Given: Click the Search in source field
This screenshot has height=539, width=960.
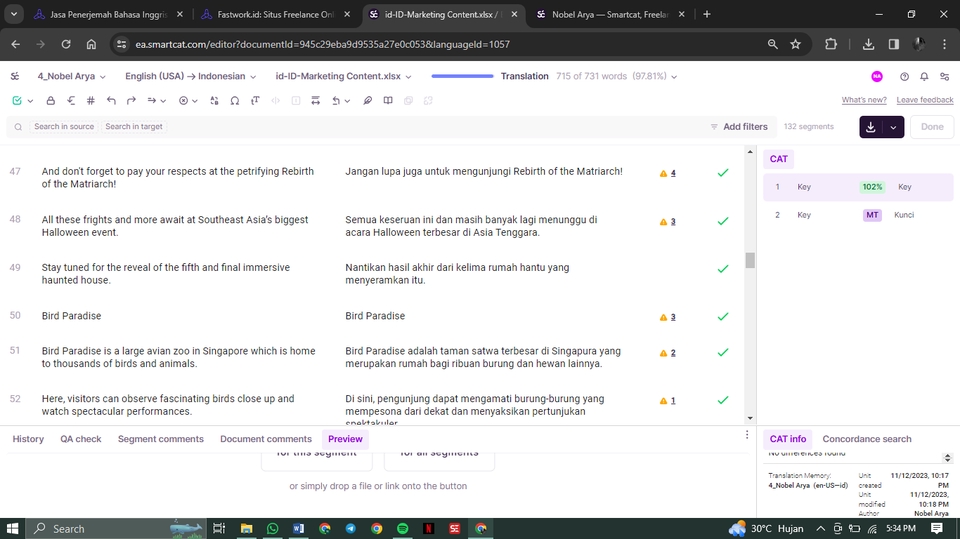Looking at the screenshot, I should pyautogui.click(x=64, y=126).
